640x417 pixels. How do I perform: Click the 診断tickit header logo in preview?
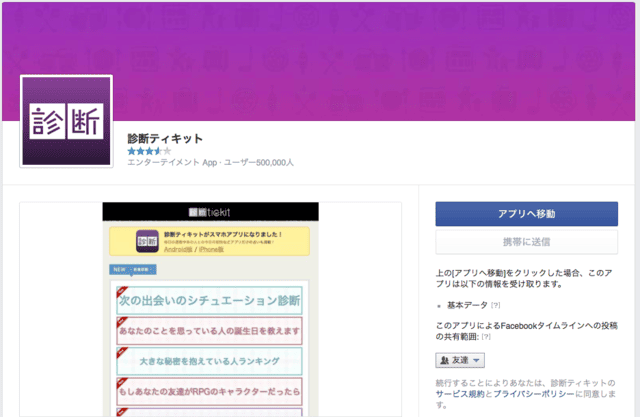209,212
